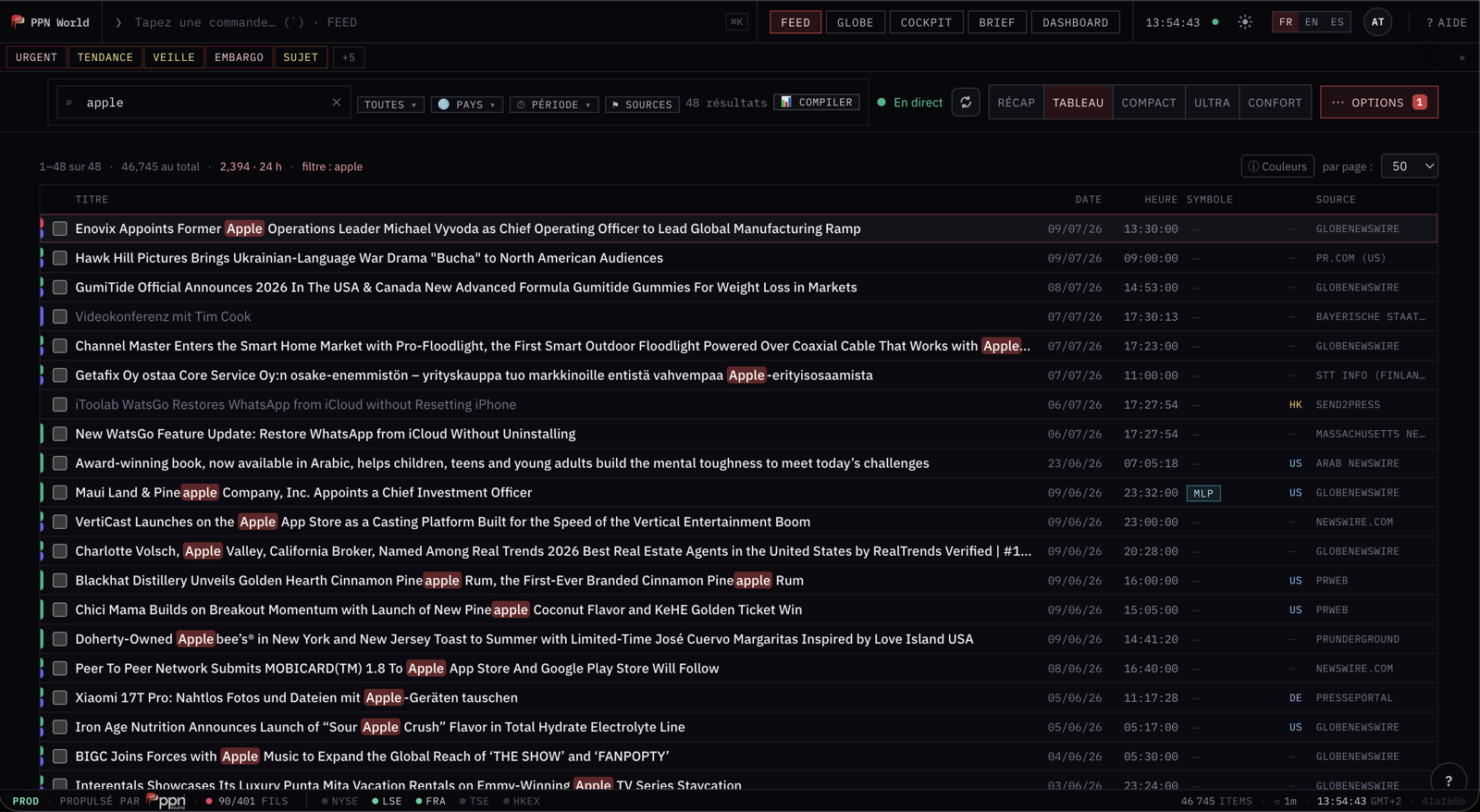Open the PÉRIODE time range dropdown
The image size is (1480, 812).
[554, 105]
